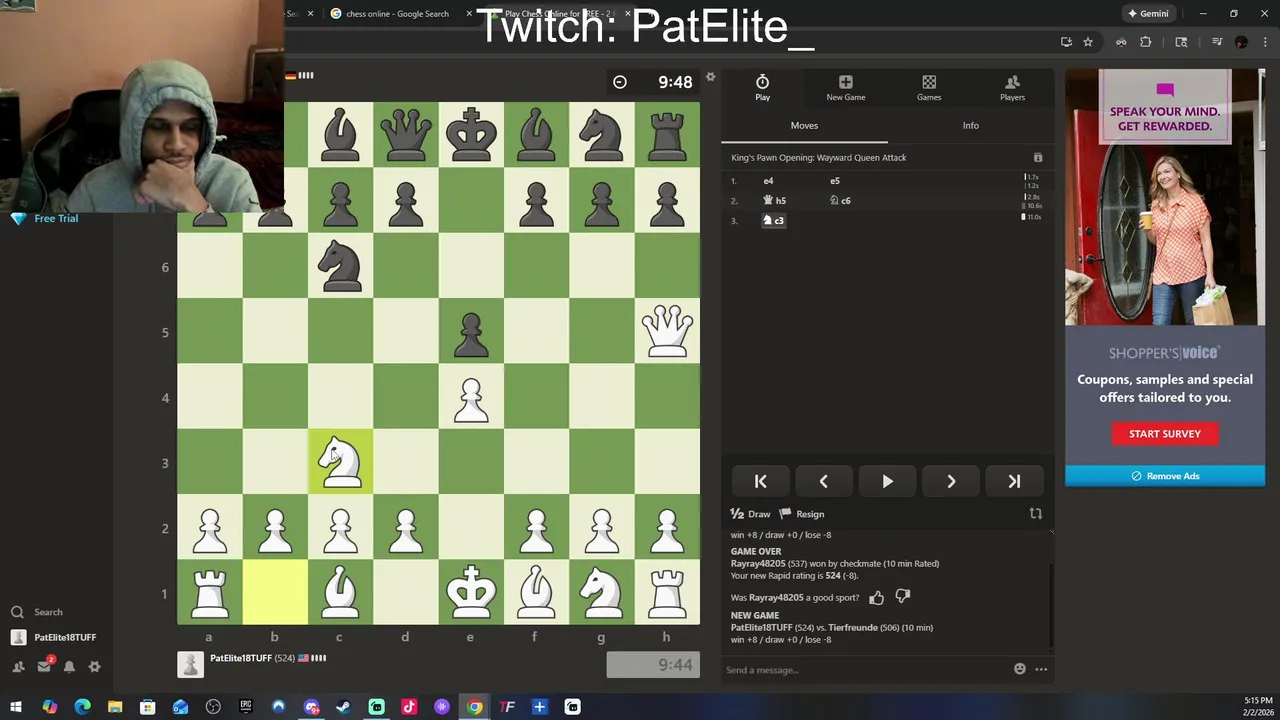Viewport: 1280px width, 720px height.
Task: Click the flip board arrows icon
Action: click(1036, 514)
